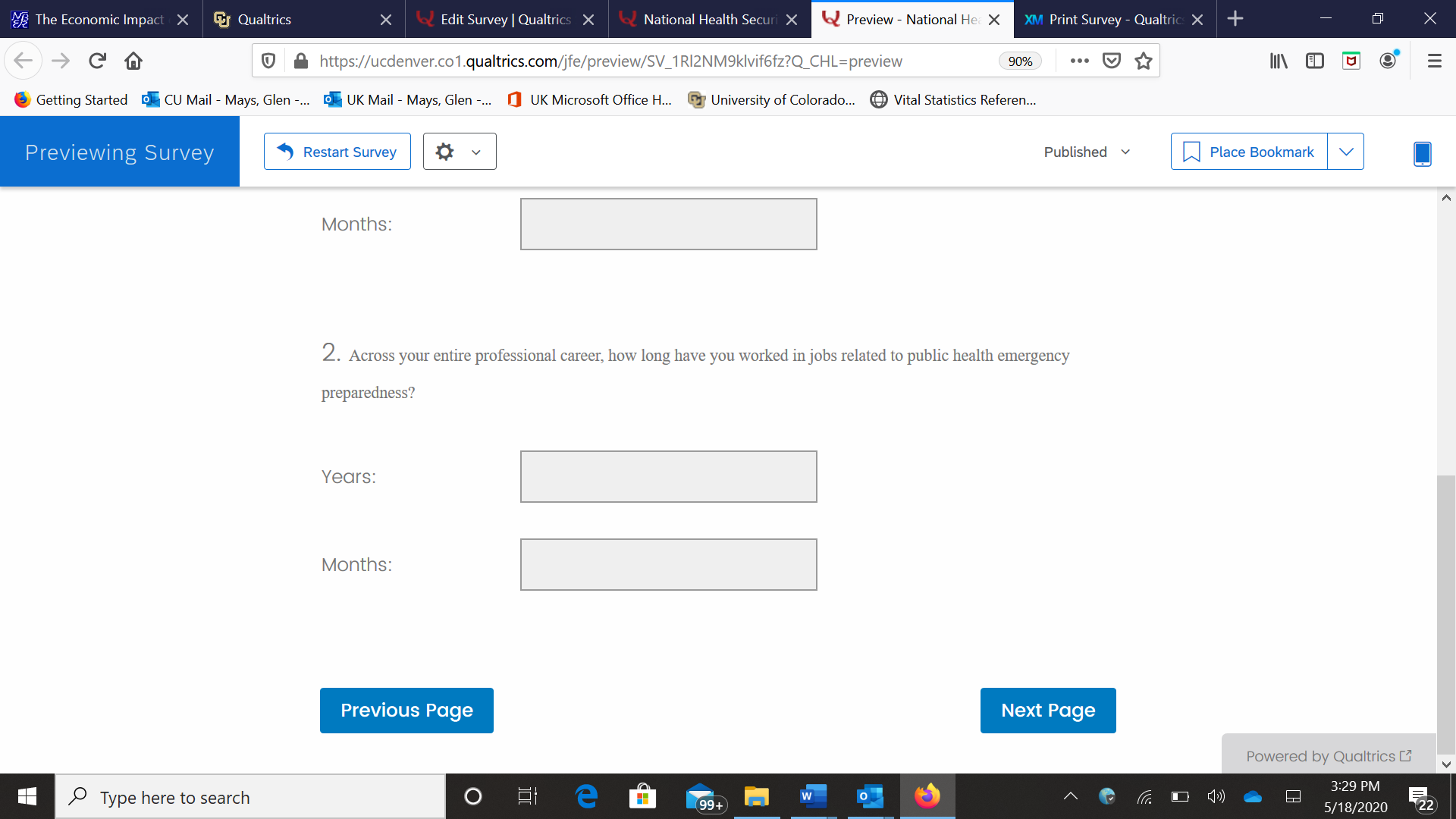Click the question 2 Years input field
Viewport: 1456px width, 819px height.
668,477
